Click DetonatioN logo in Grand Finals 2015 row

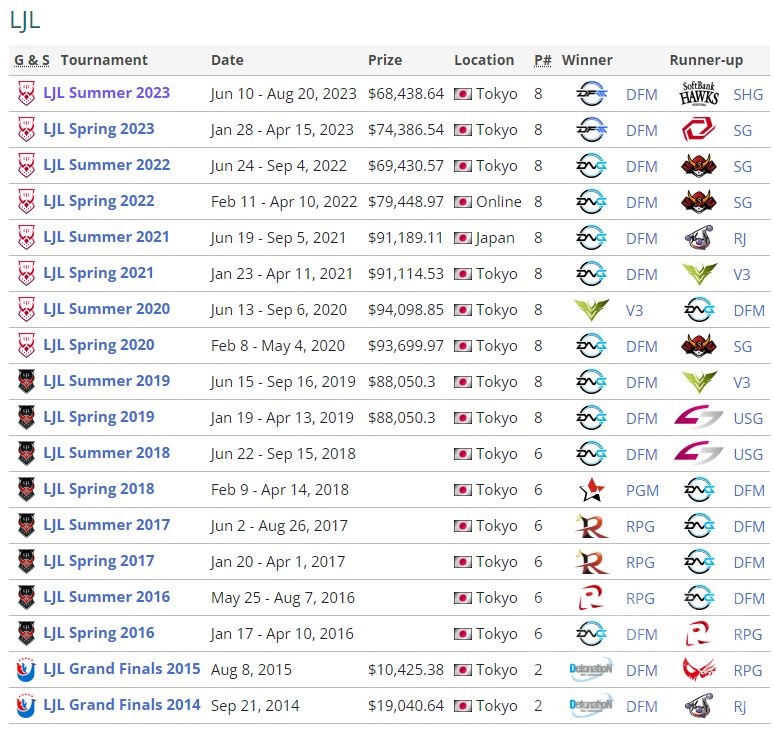591,670
